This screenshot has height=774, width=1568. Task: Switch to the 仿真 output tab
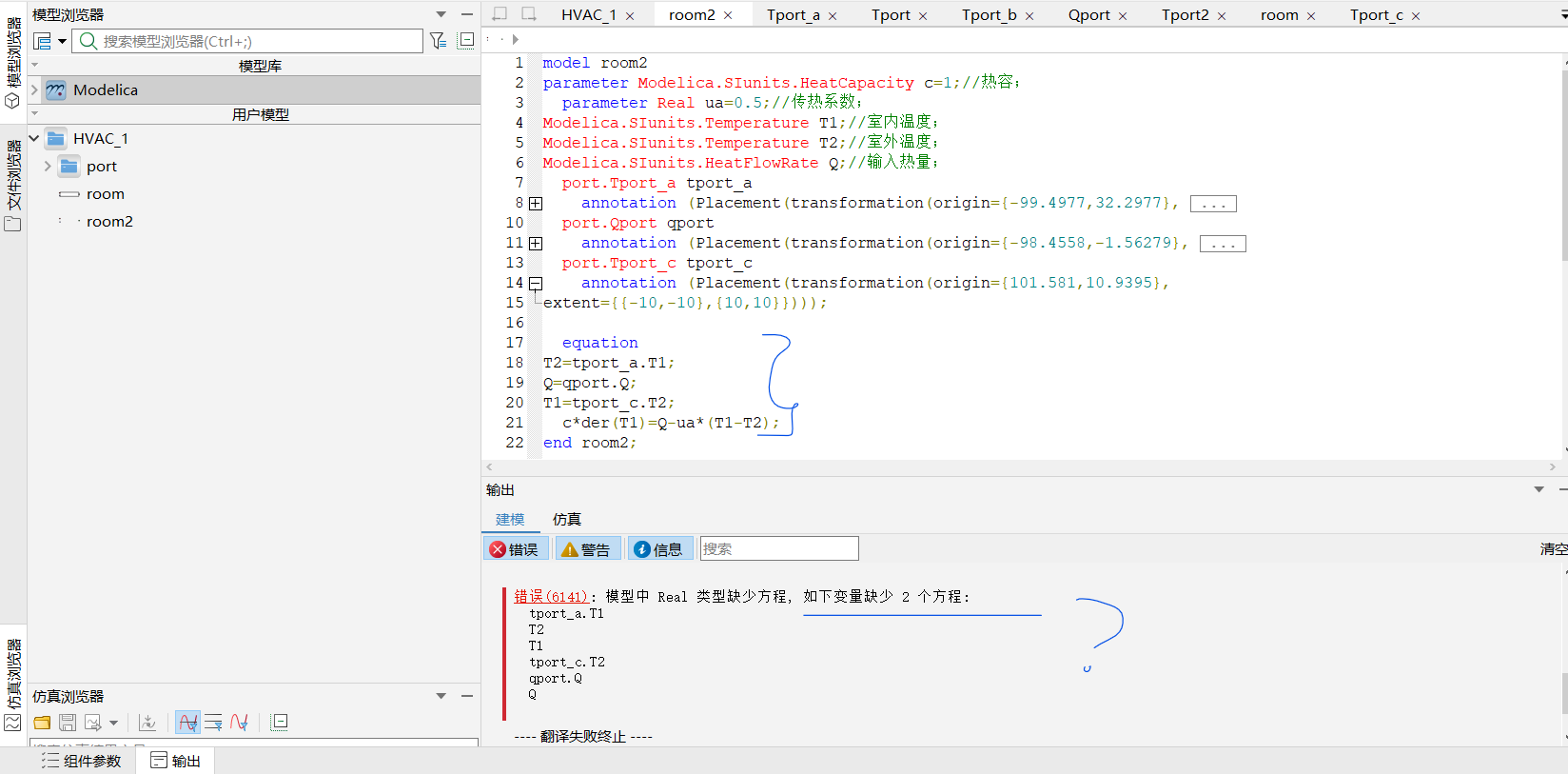566,519
